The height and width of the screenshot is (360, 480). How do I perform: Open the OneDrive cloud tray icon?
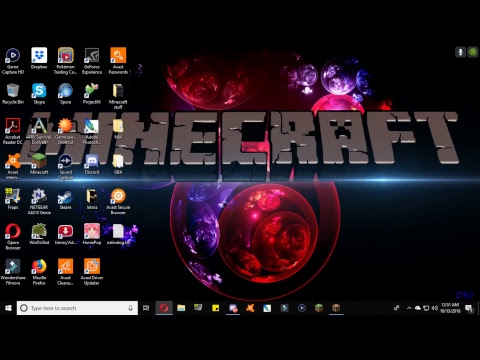418,308
